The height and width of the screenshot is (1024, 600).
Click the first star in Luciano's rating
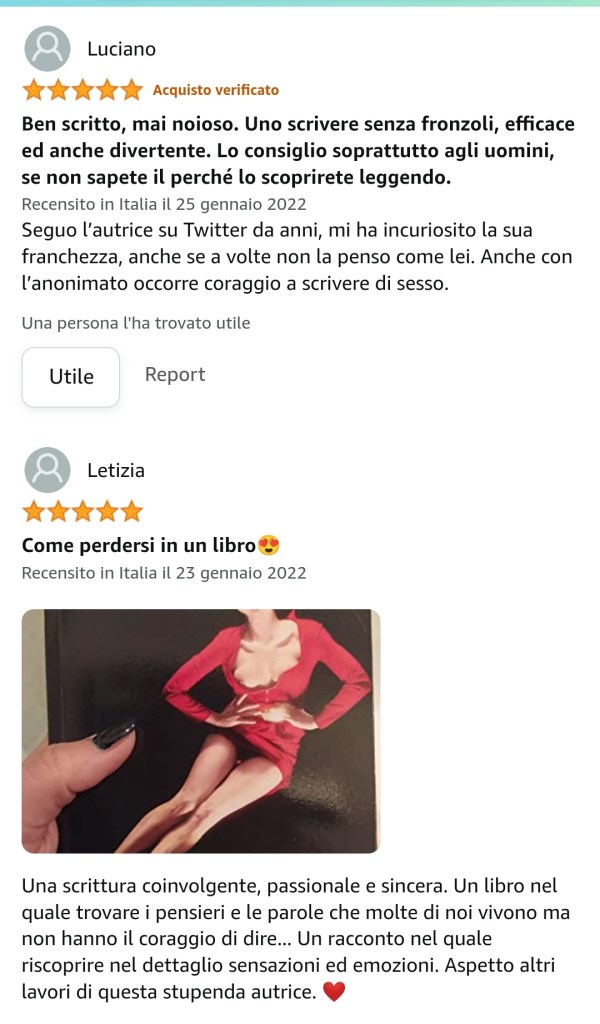[x=34, y=90]
